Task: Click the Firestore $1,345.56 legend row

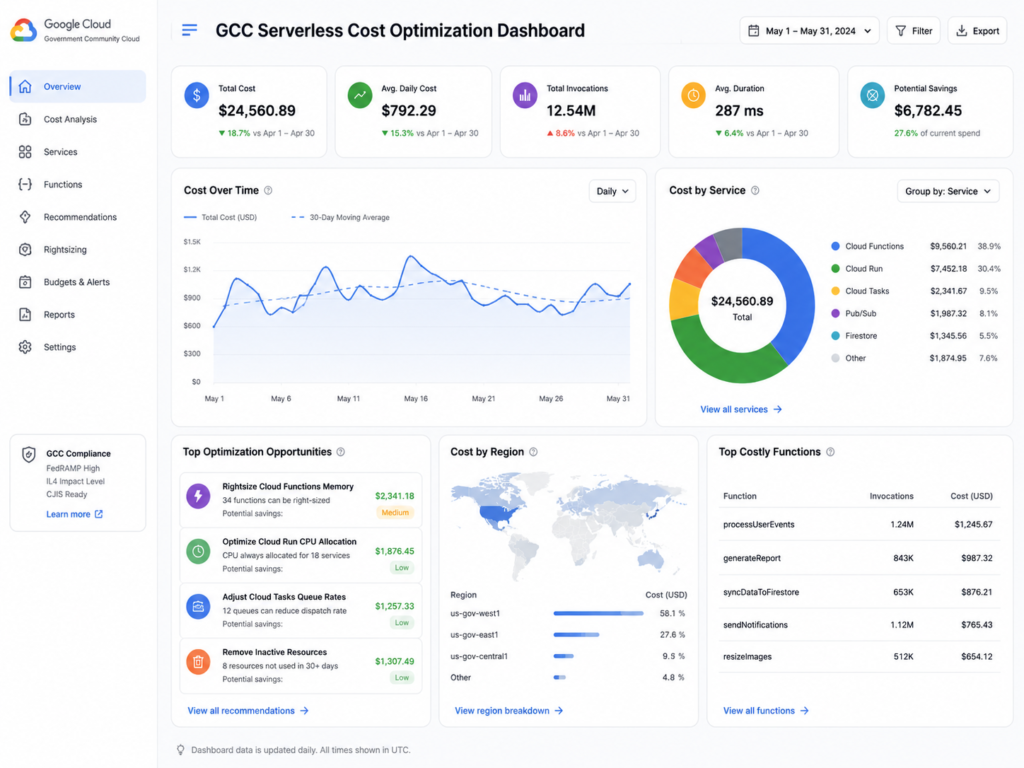Action: (915, 336)
